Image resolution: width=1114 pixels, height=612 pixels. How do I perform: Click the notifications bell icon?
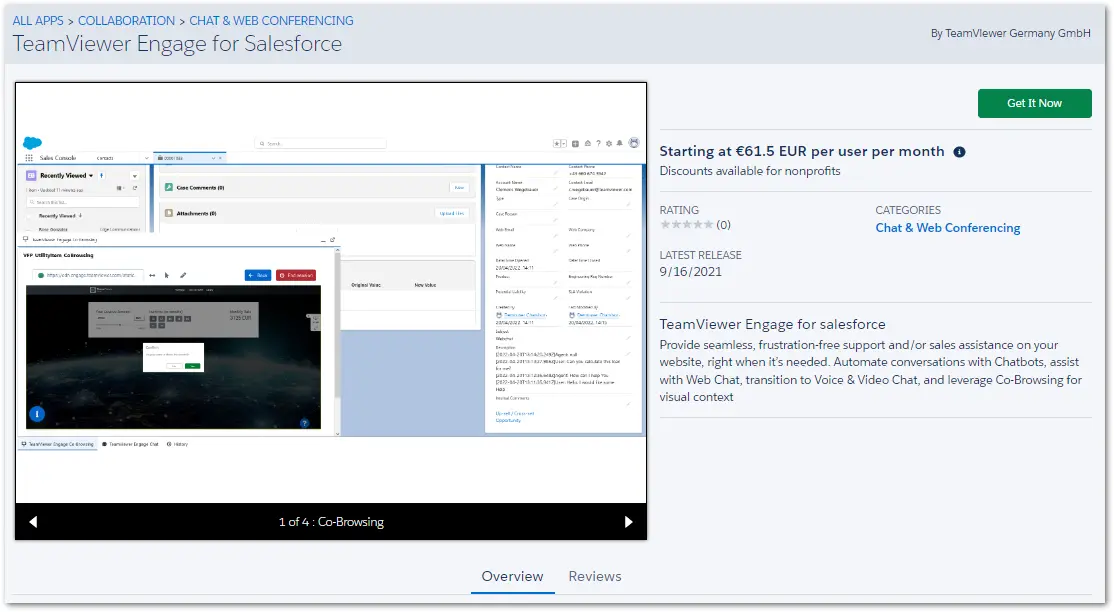(620, 144)
